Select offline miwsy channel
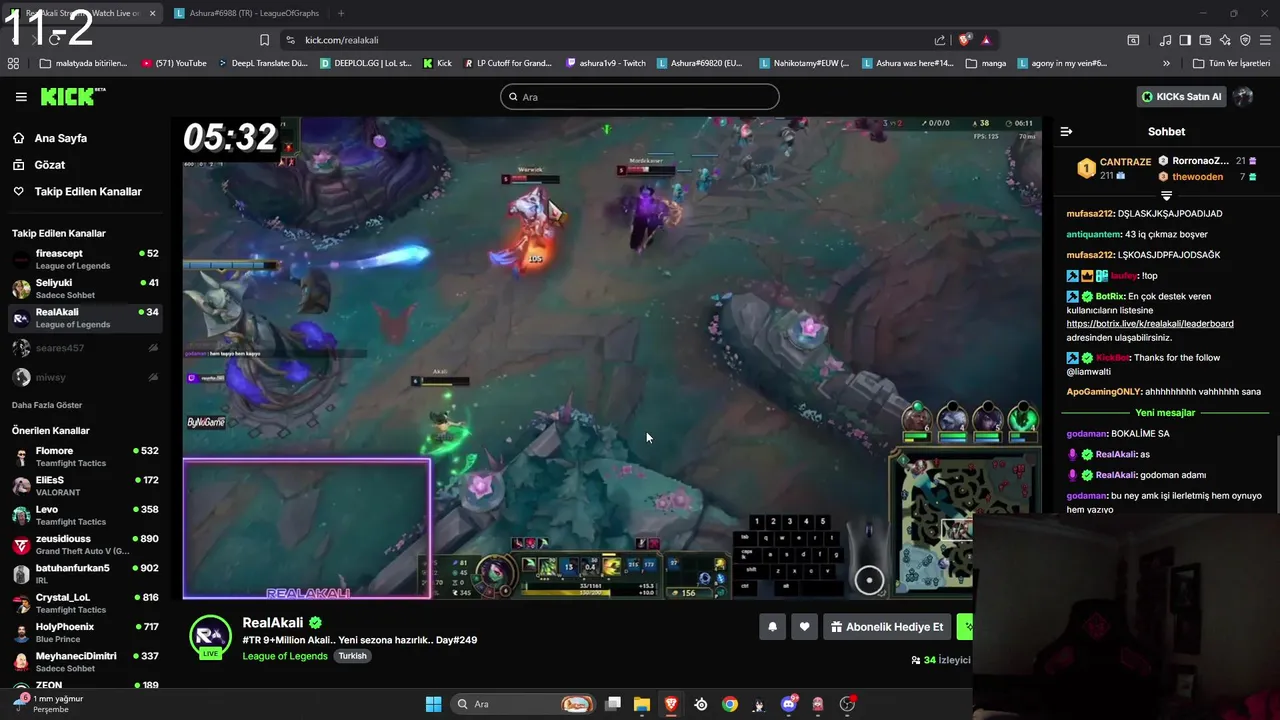Viewport: 1280px width, 720px height. [x=85, y=377]
